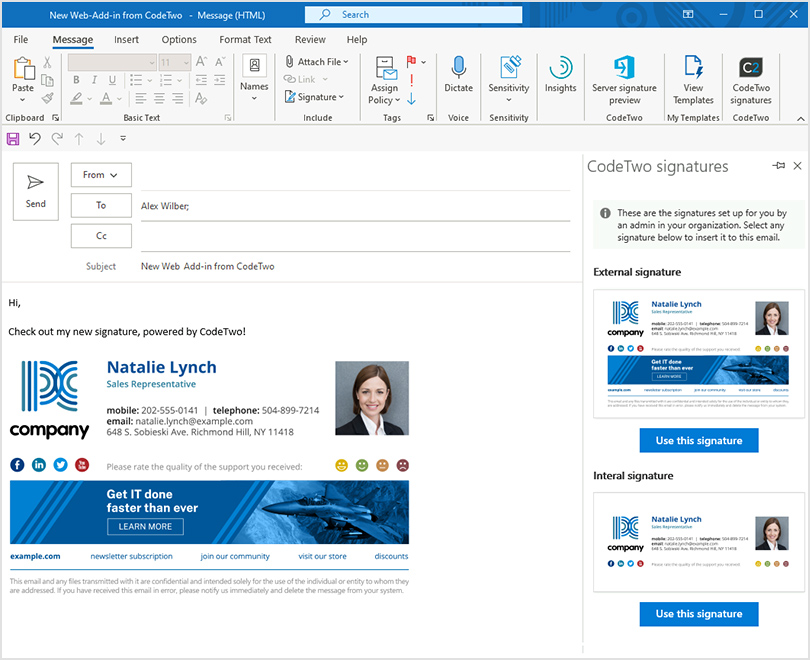Image resolution: width=810 pixels, height=660 pixels.
Task: Expand the From dropdown
Action: click(x=101, y=175)
